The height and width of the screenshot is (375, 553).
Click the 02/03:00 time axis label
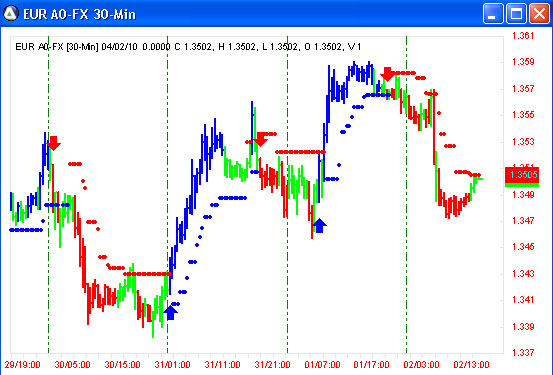click(x=421, y=364)
